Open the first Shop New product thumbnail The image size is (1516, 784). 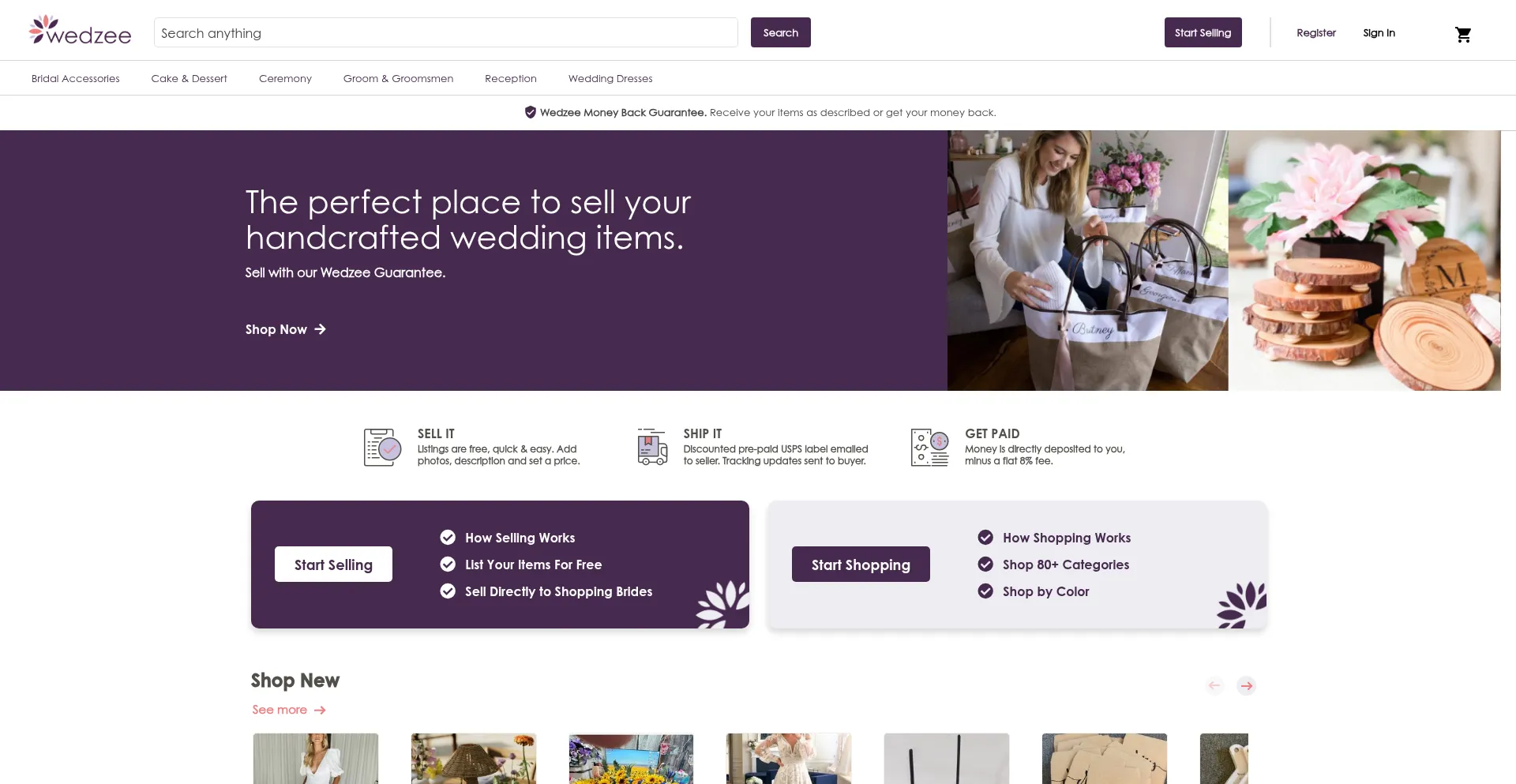316,759
